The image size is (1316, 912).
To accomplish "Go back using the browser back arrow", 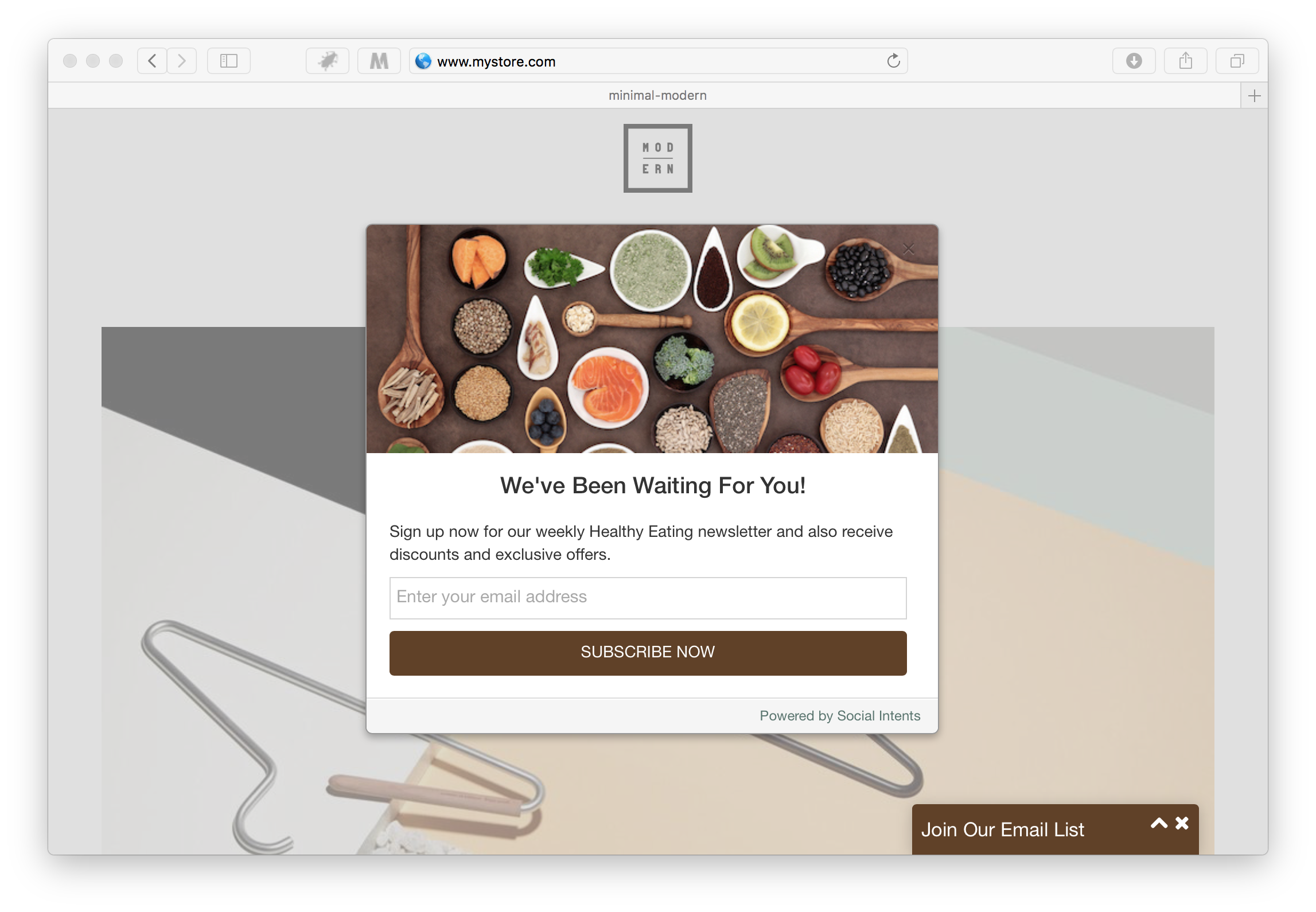I will [152, 61].
